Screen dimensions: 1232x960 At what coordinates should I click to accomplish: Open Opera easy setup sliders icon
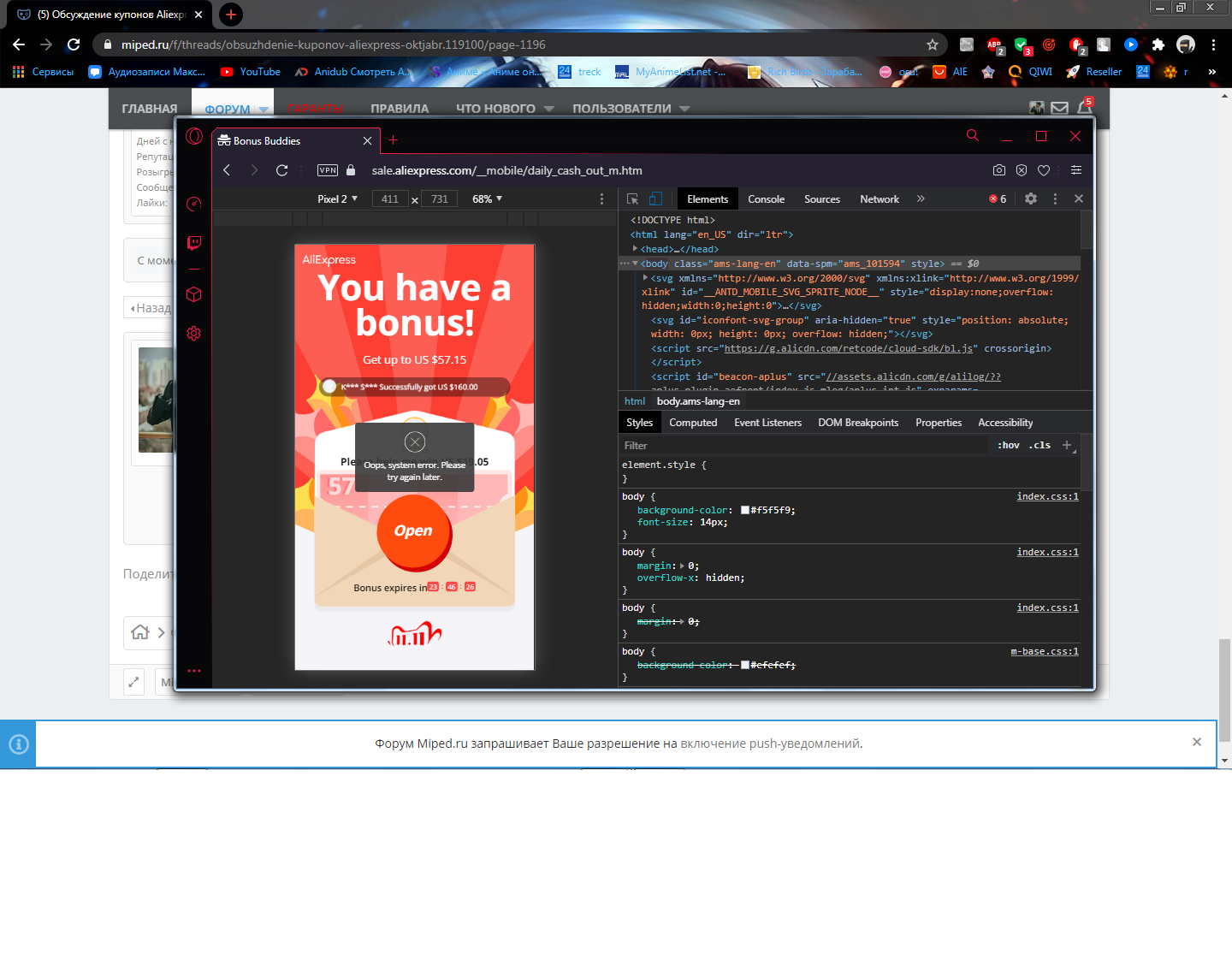[x=1076, y=170]
